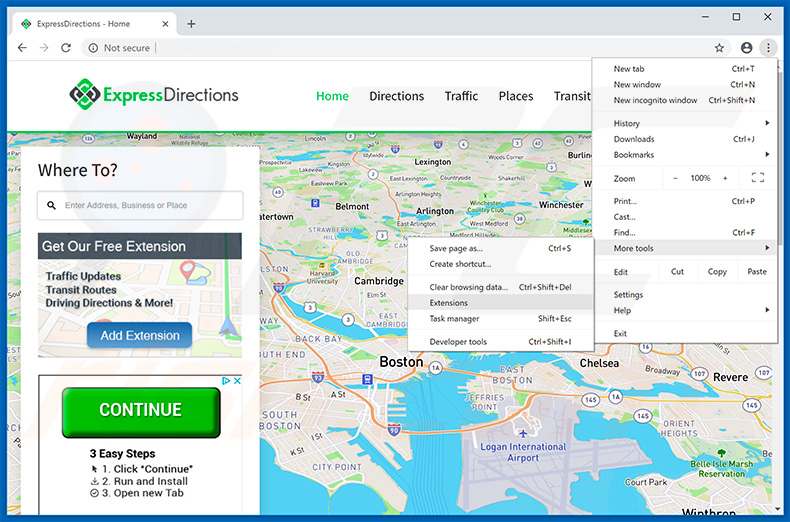Screen dimensions: 790x522
Task: Click the forward navigation arrow
Action: pos(44,48)
